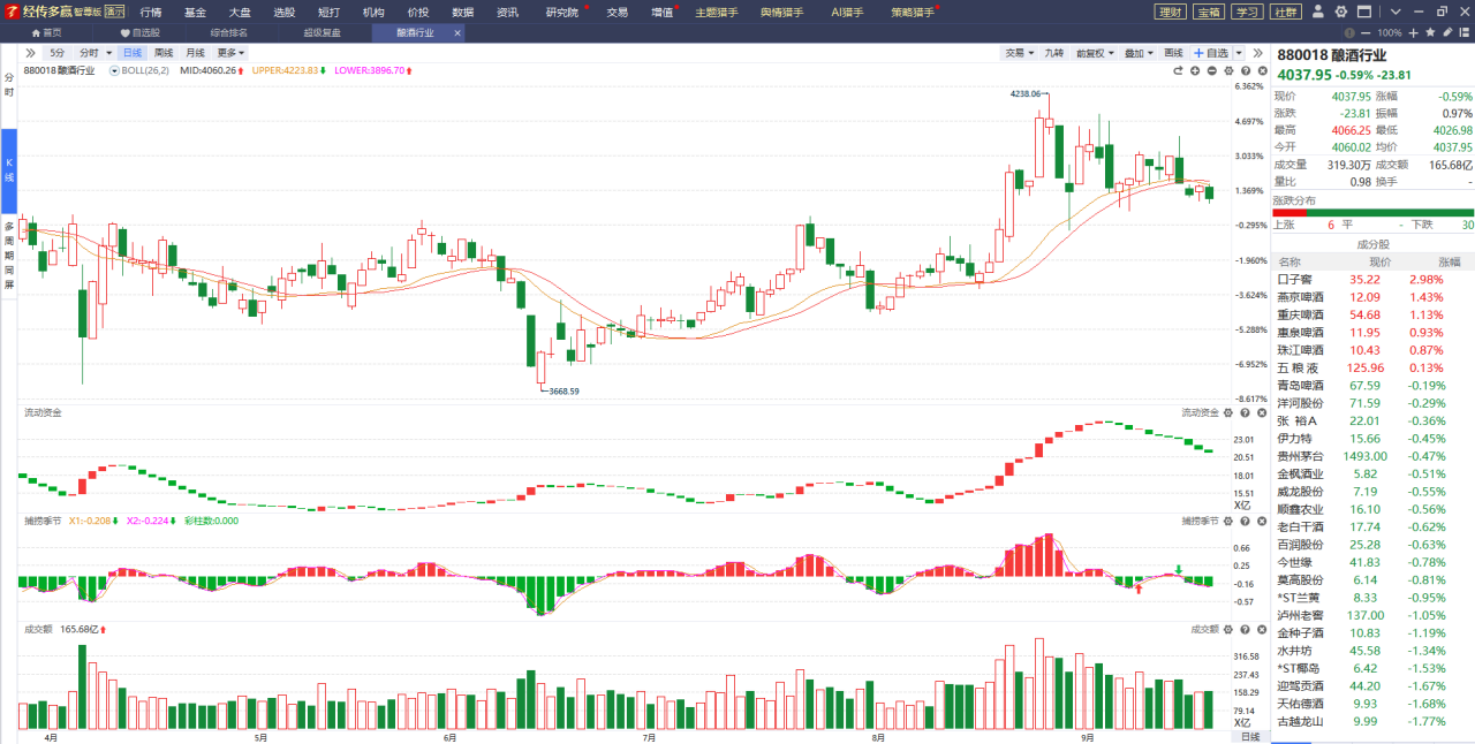
Task: Click the star favorite icon in toolbar
Action: click(x=1430, y=33)
